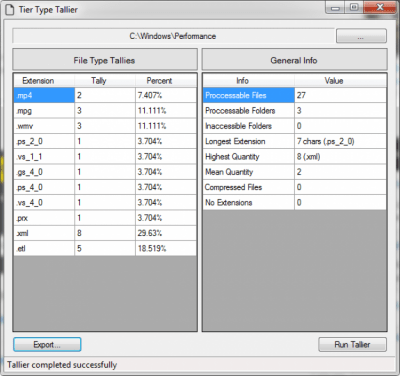
Task: Click the Export... button
Action: point(47,345)
